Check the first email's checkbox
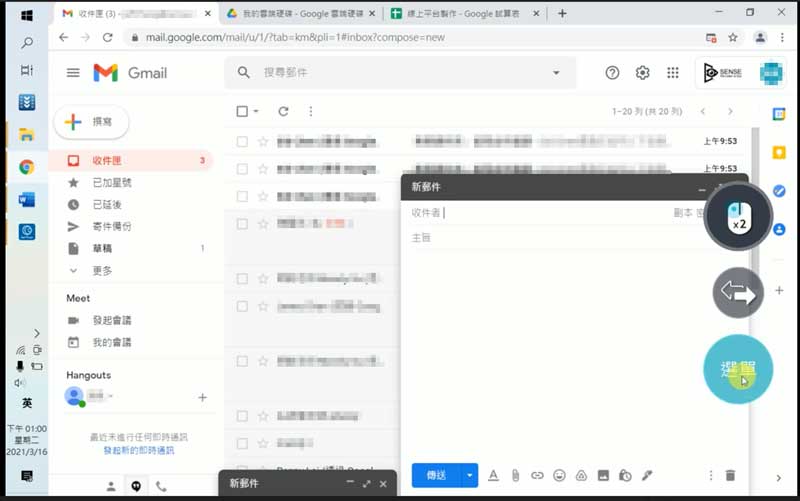Screen dimensions: 800x501 click(x=242, y=142)
